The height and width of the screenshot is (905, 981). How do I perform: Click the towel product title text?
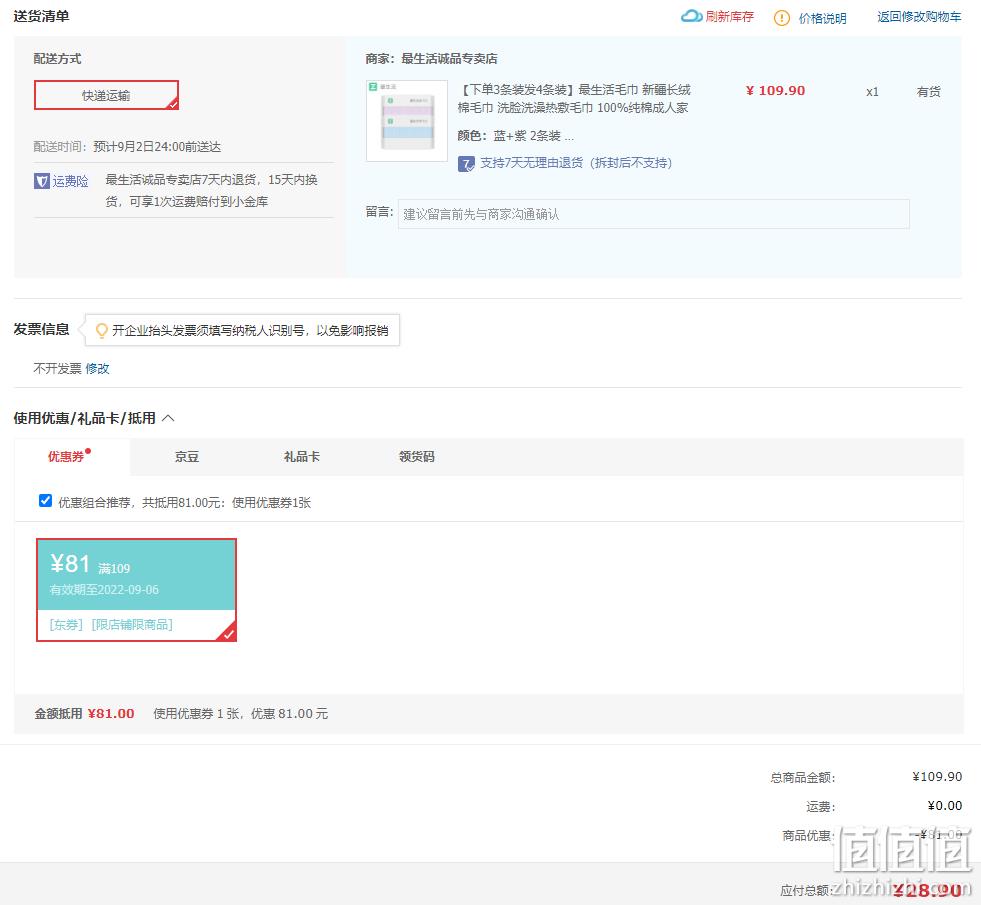(575, 99)
